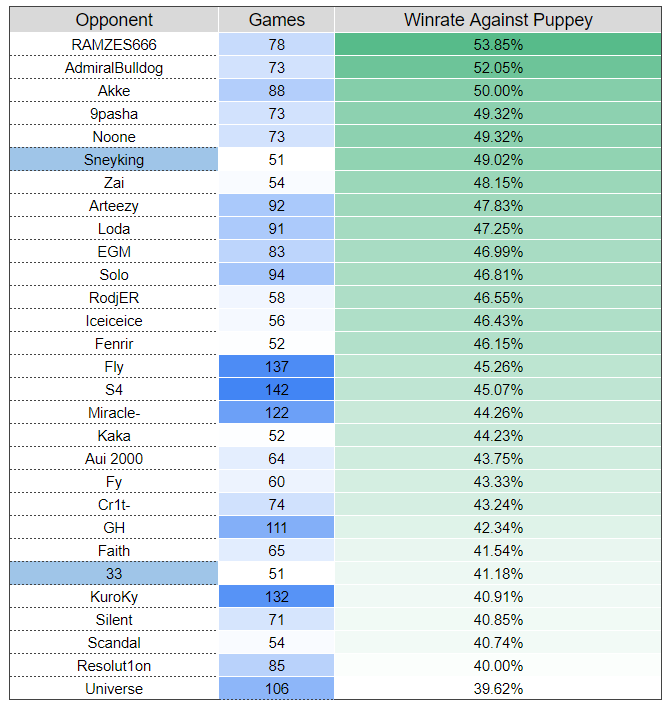
Task: Select the RAMZES666 opponent cell
Action: [x=114, y=45]
